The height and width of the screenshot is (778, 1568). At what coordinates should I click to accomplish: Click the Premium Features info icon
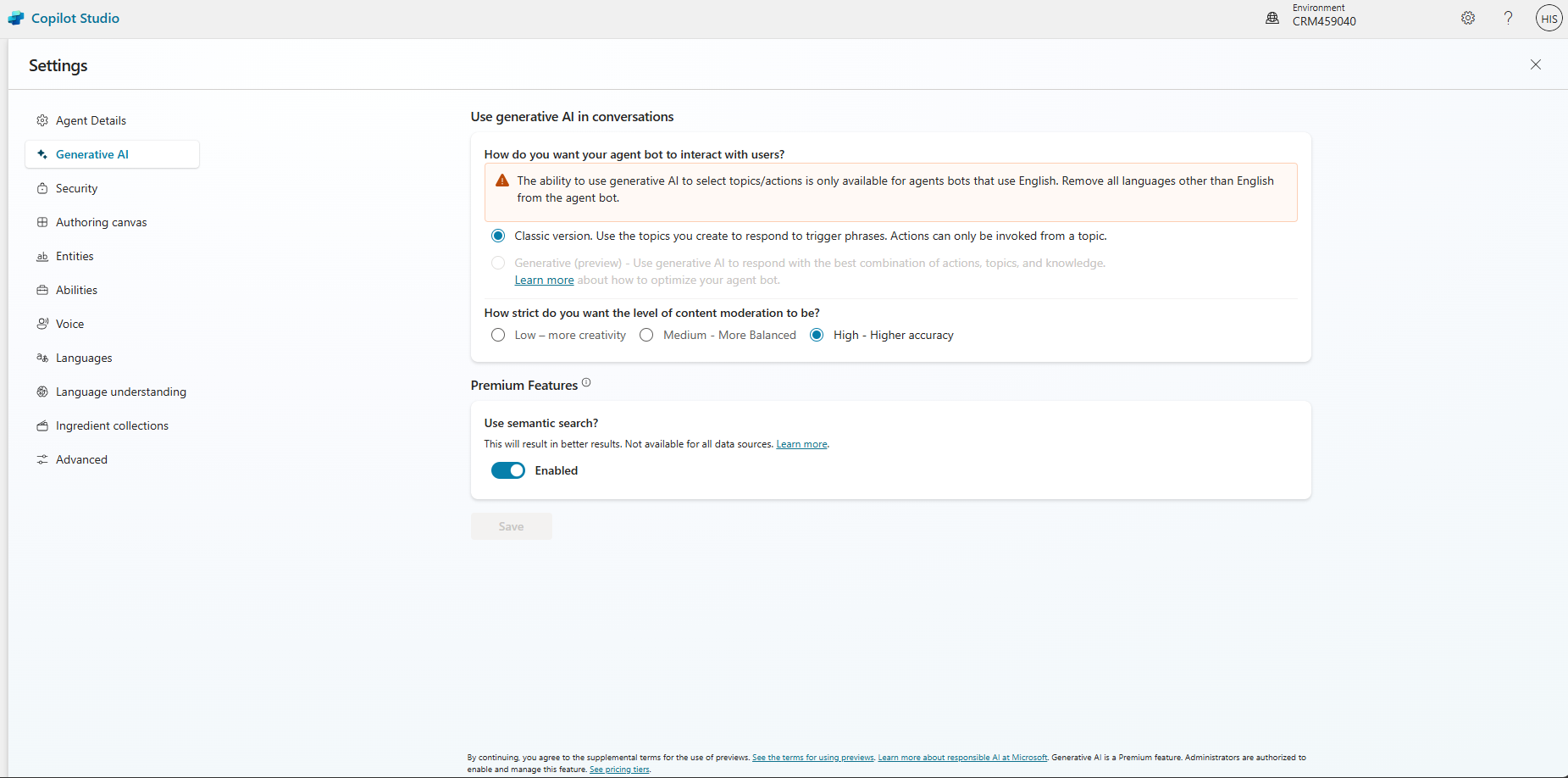(586, 383)
